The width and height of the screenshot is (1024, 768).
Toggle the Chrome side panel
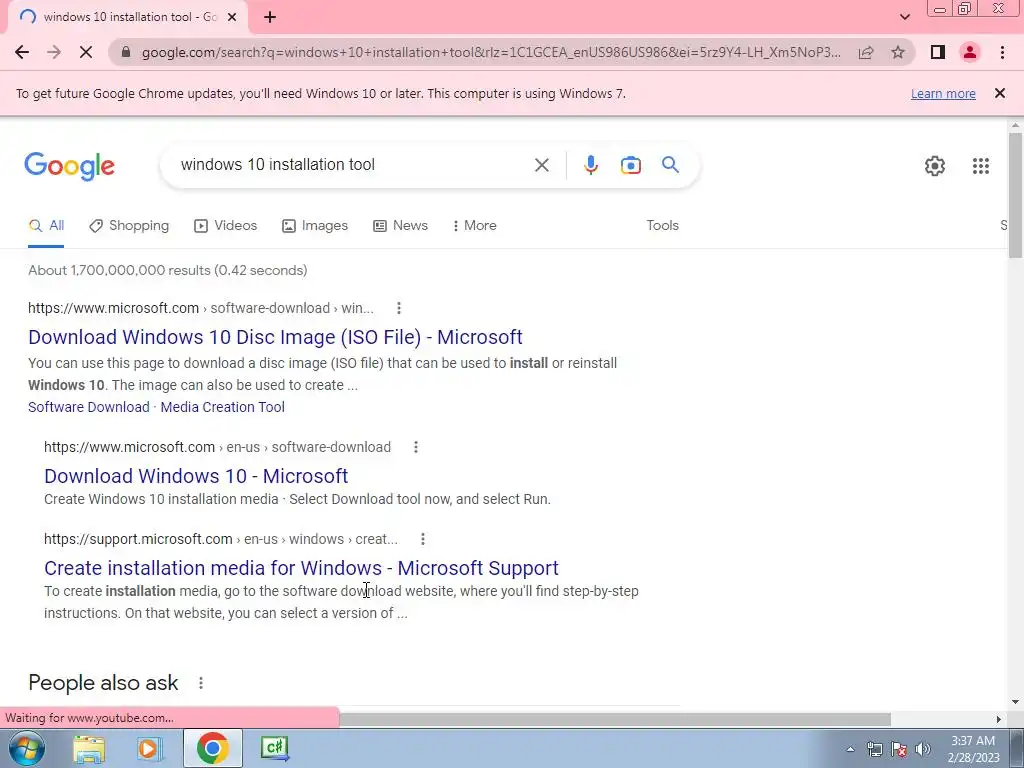938,52
